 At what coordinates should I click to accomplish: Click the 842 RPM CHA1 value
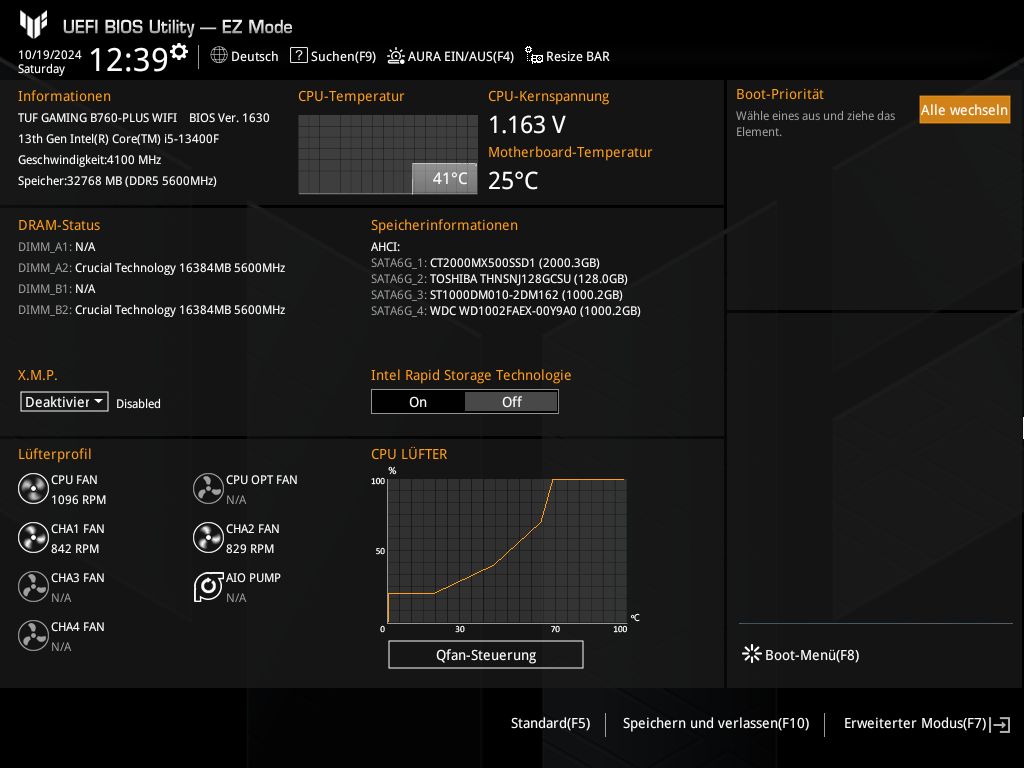point(75,549)
